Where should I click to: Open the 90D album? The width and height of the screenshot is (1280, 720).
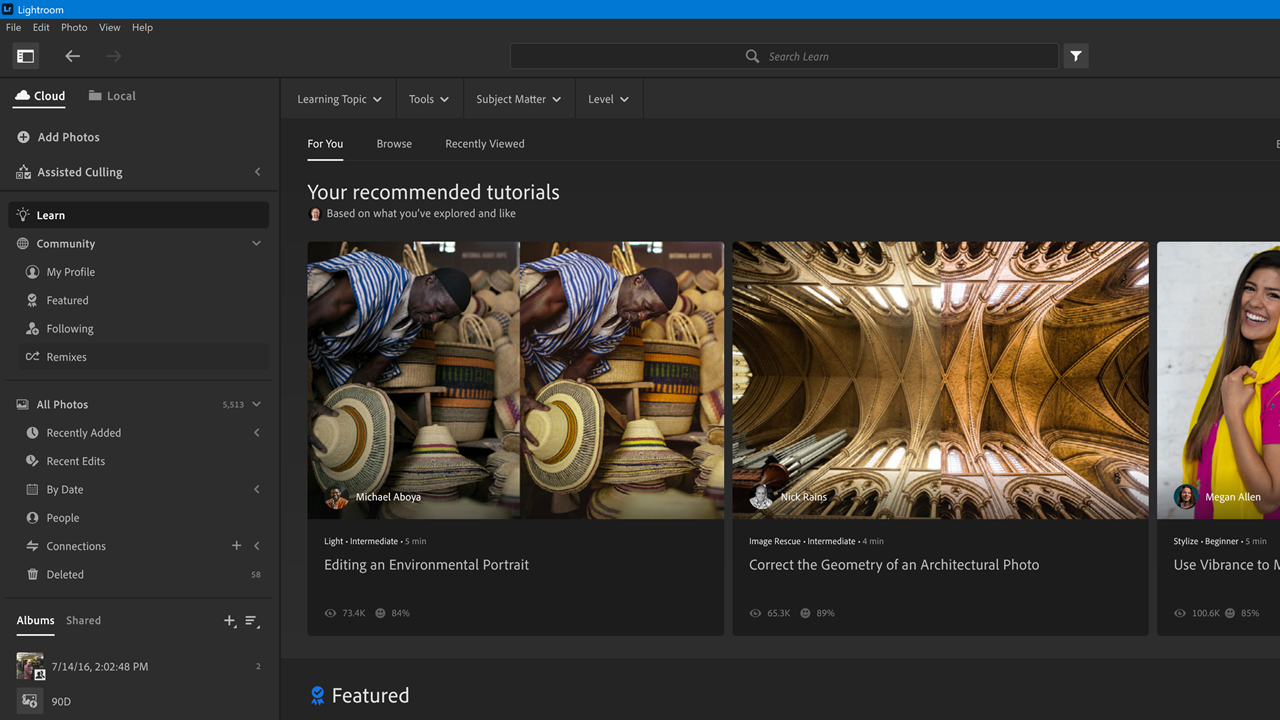[x=140, y=702]
